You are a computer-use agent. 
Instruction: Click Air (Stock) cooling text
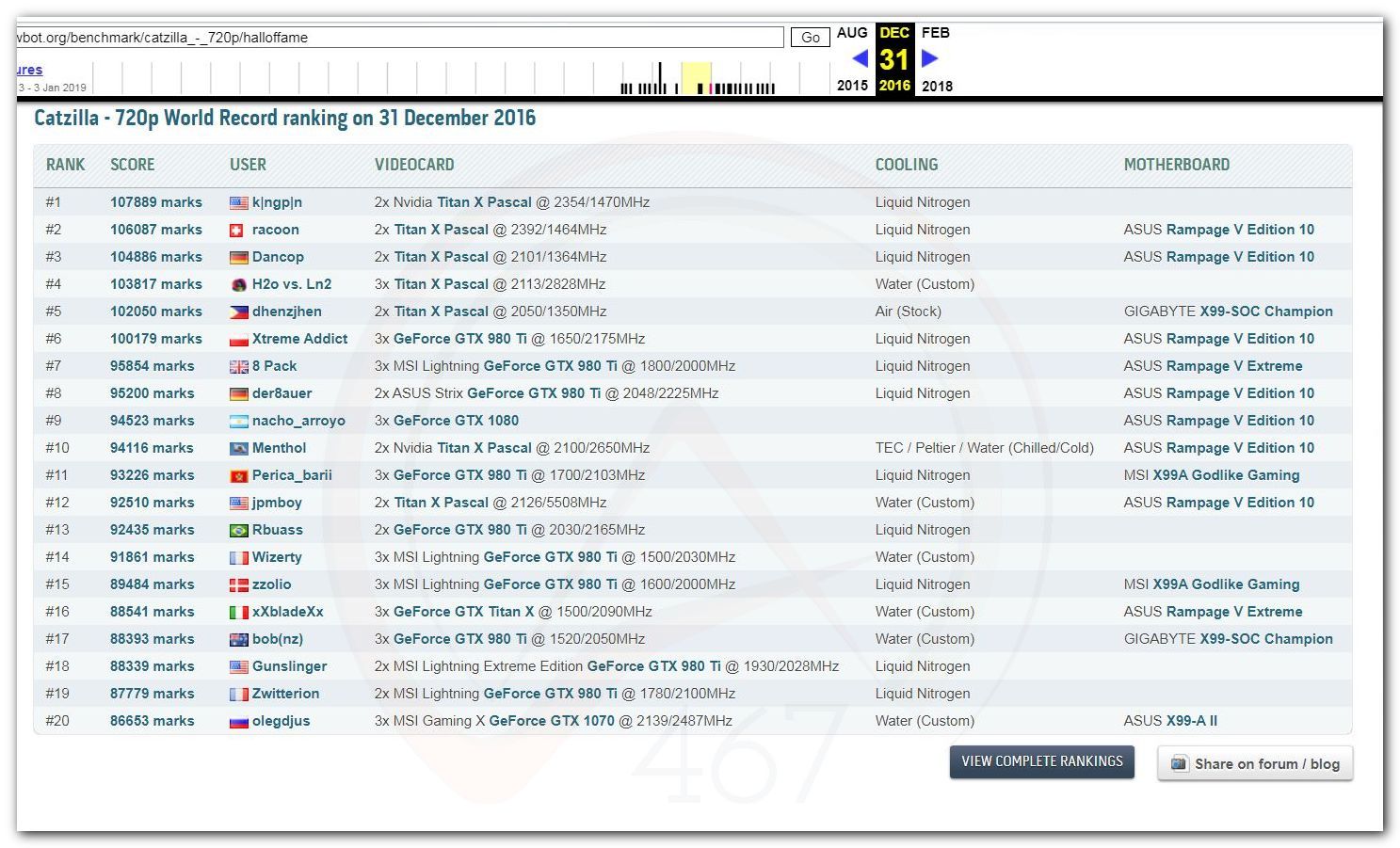click(909, 312)
